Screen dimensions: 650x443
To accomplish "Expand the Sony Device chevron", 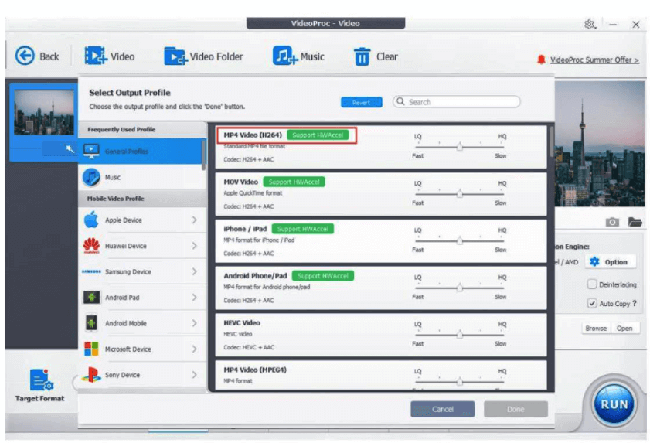I will [194, 375].
